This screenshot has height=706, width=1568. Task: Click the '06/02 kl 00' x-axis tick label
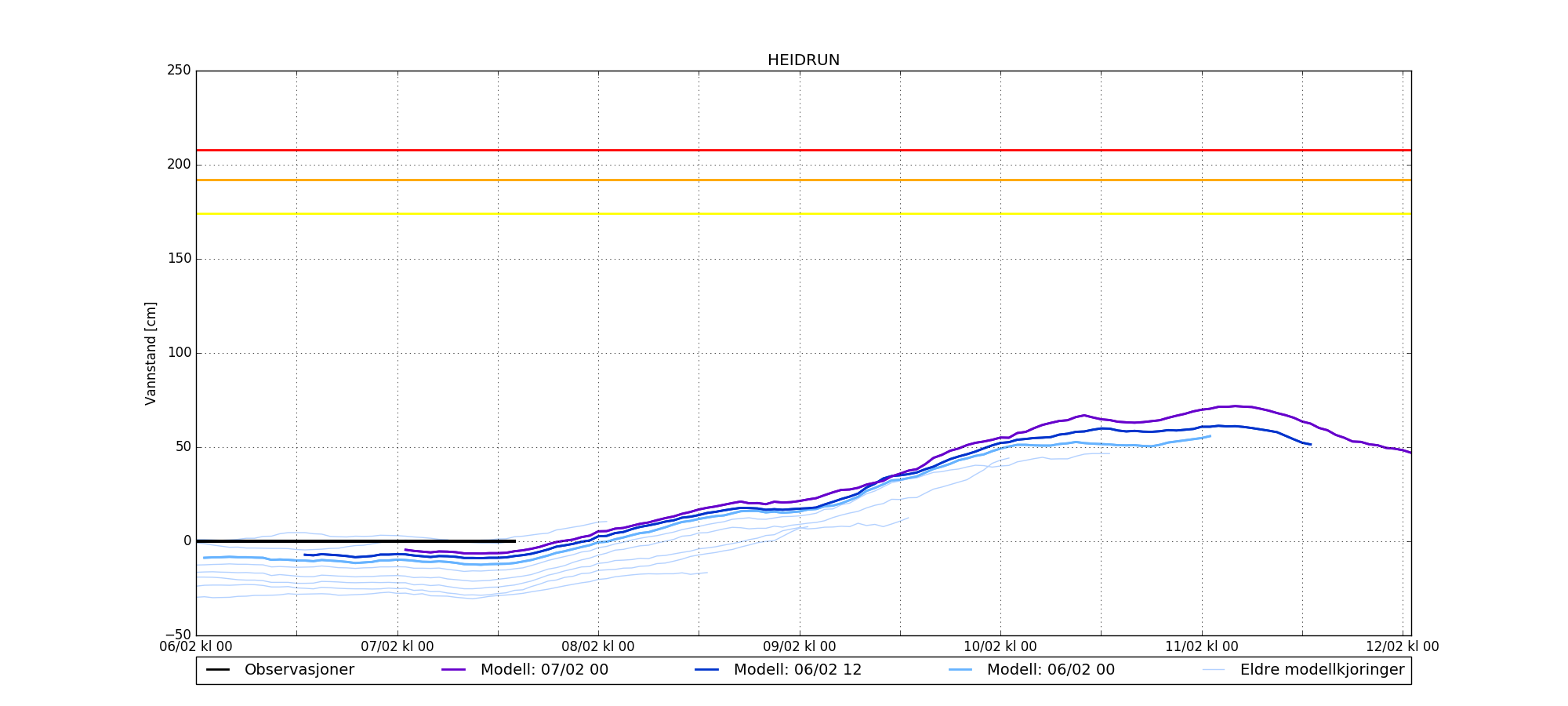[196, 646]
